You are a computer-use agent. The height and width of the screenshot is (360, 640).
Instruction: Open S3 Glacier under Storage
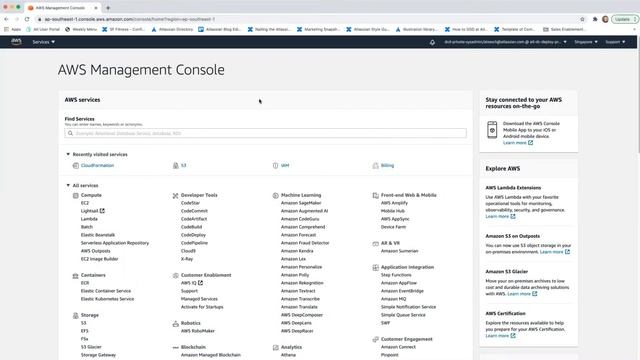click(91, 347)
